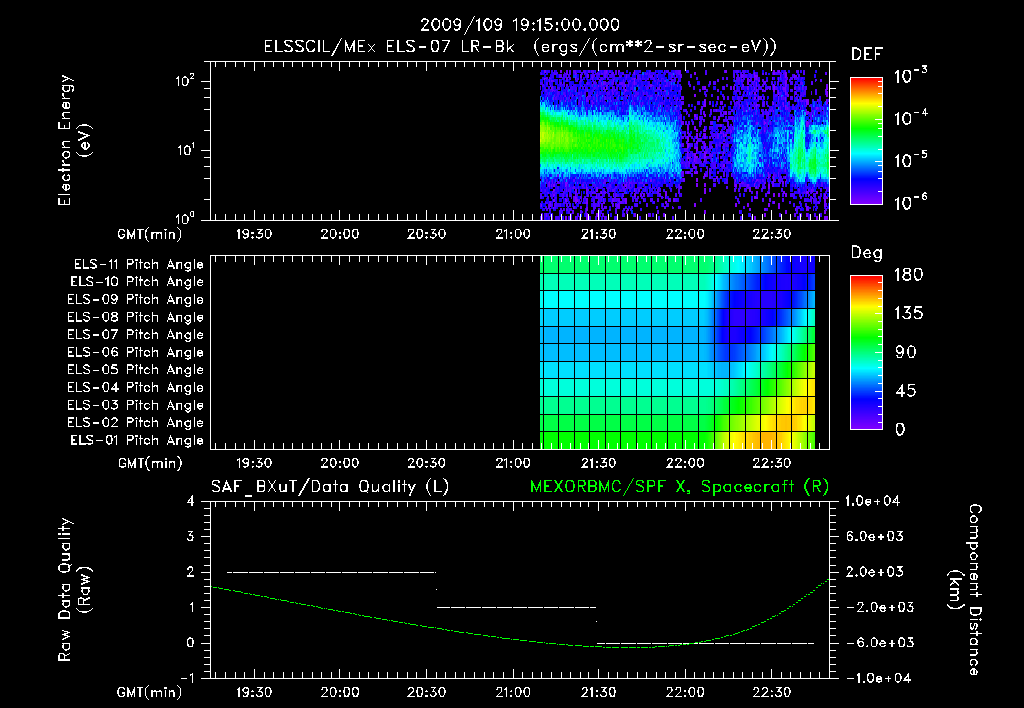Click the plot title 2009/109 19:15:00.000
1024x708 pixels.
pyautogui.click(x=519, y=25)
